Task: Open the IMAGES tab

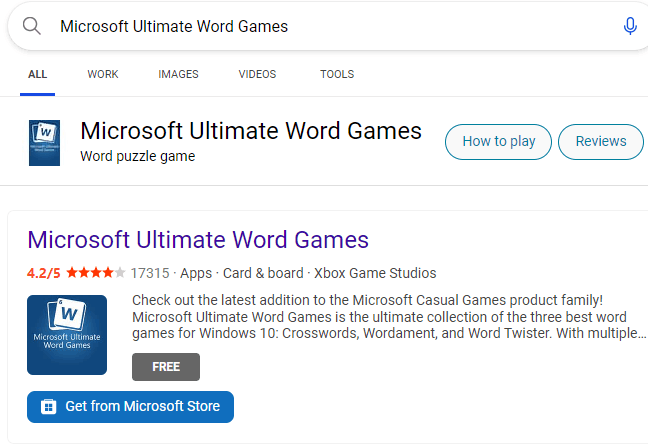Action: point(178,74)
